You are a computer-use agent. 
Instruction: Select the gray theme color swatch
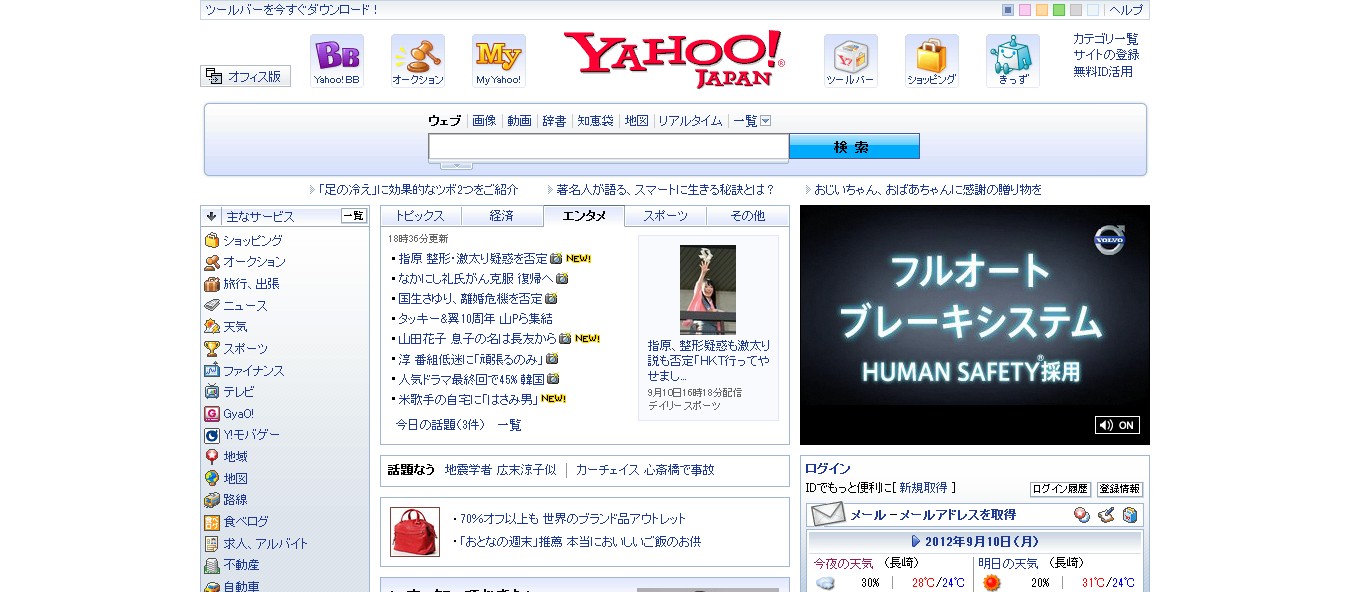coord(1076,10)
